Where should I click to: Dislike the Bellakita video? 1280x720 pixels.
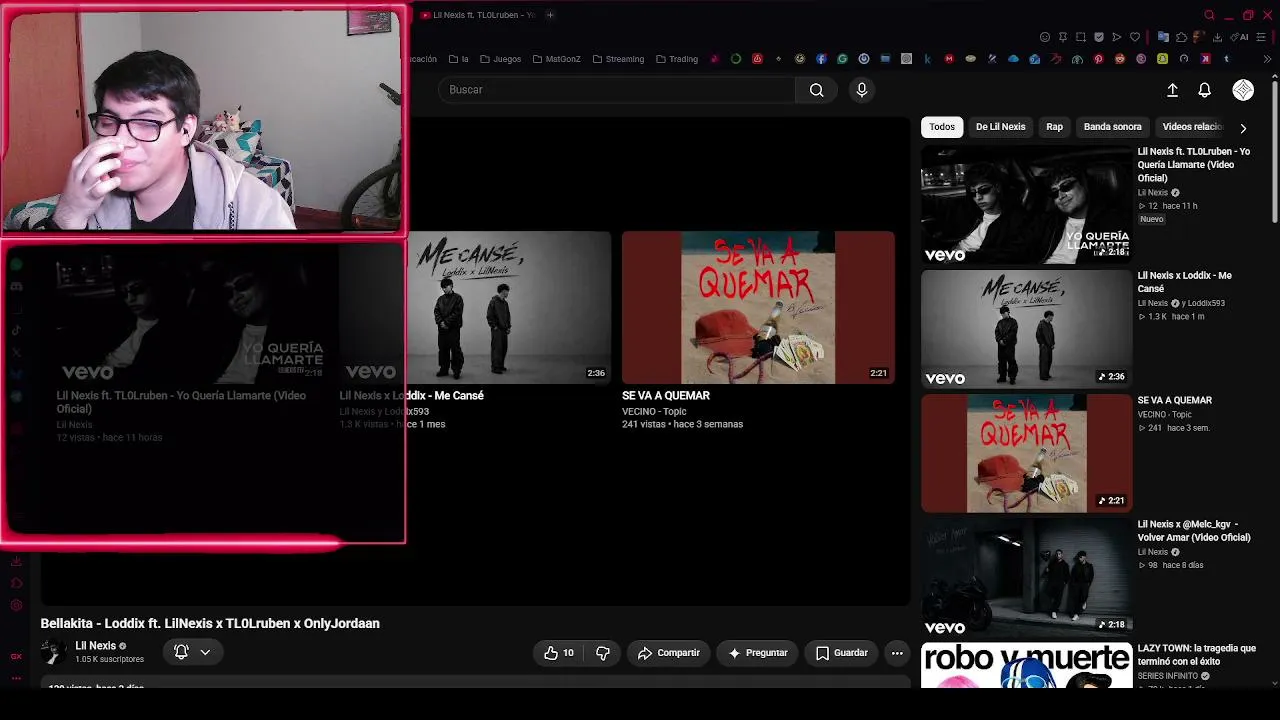[602, 653]
